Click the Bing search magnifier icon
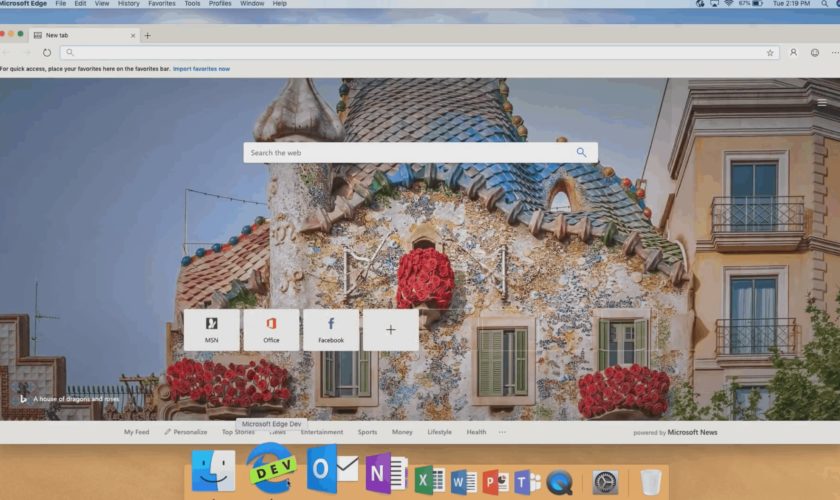Screen dimensions: 840x500 pos(581,153)
